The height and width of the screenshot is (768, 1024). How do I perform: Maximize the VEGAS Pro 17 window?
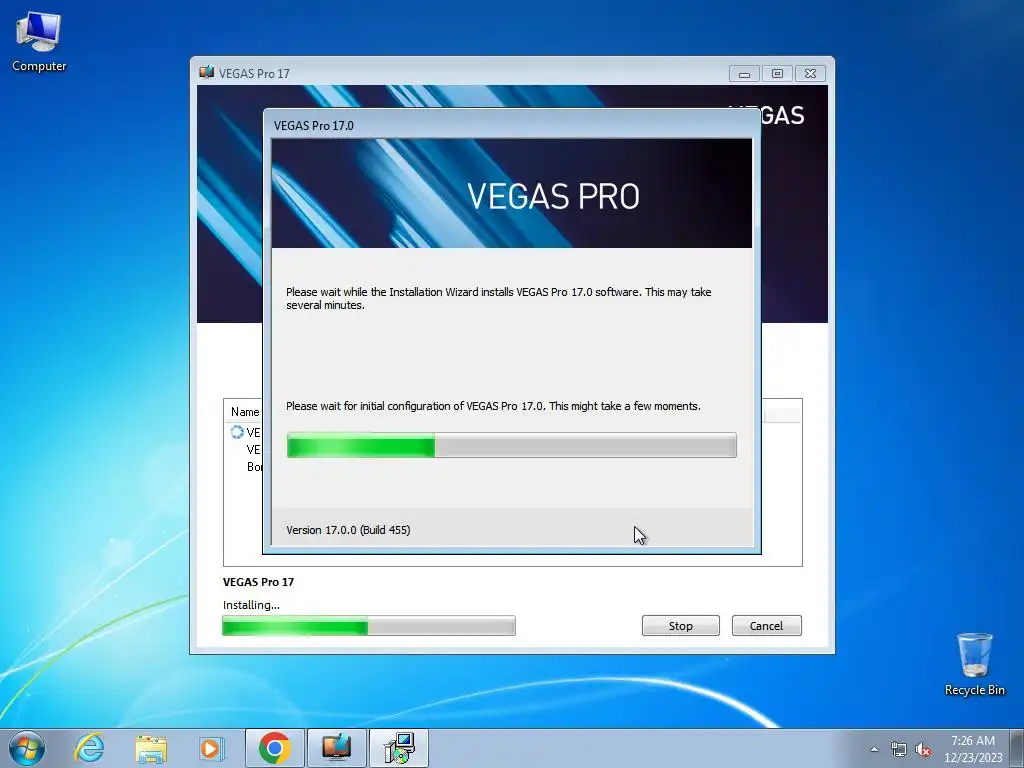coord(777,74)
